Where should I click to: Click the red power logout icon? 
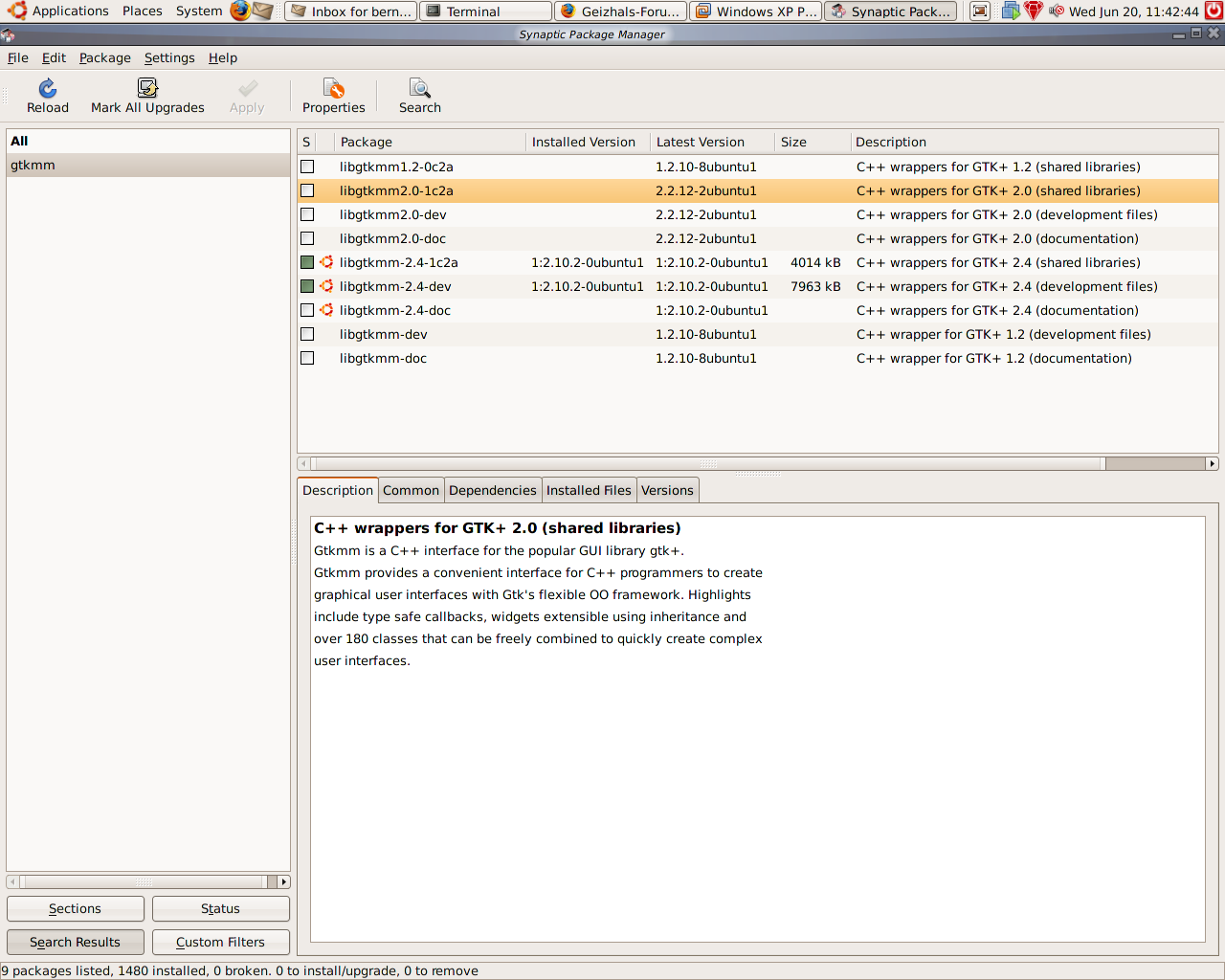point(1214,11)
